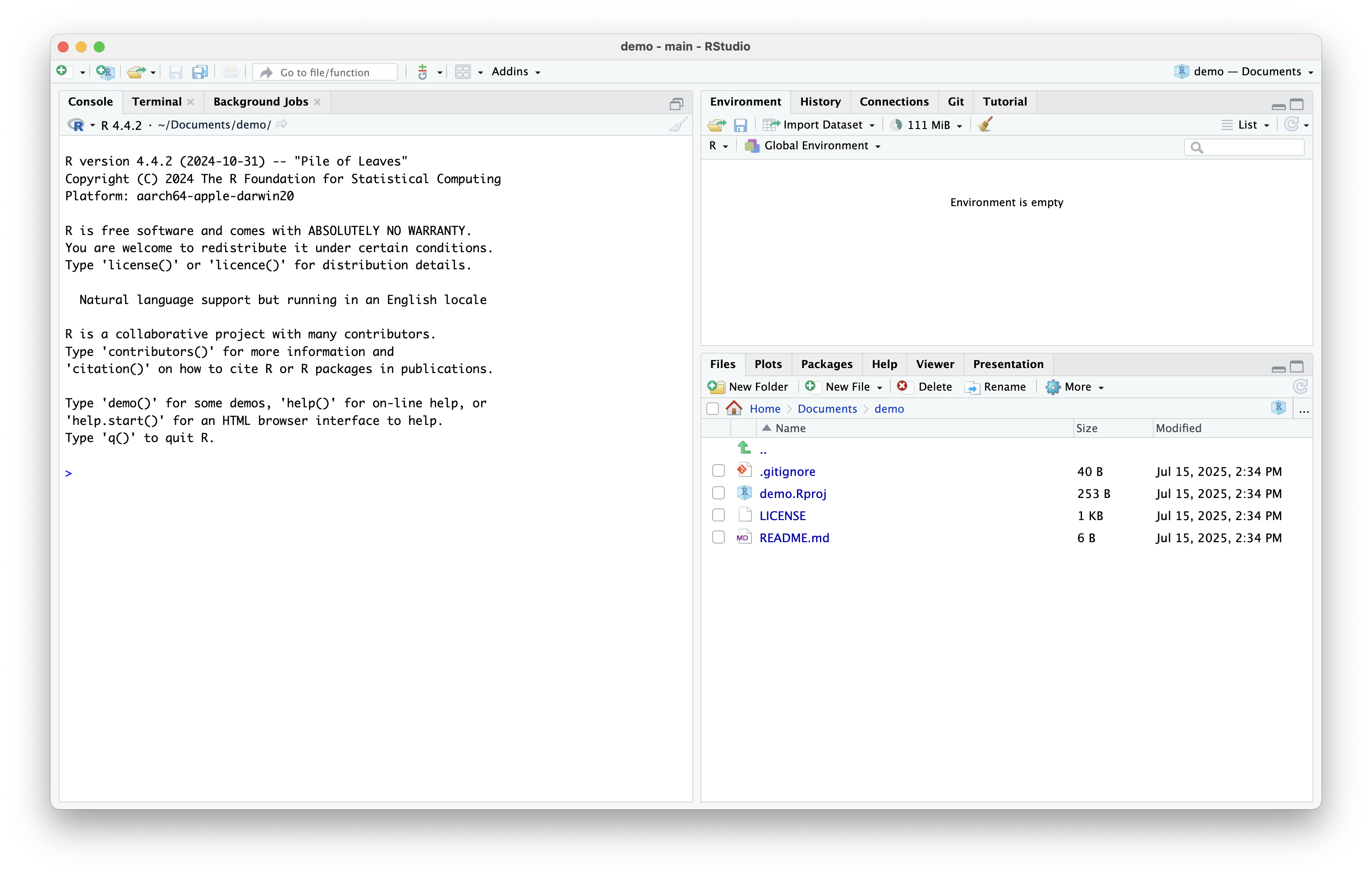Switch to the Terminal tab
This screenshot has width=1372, height=876.
click(157, 101)
